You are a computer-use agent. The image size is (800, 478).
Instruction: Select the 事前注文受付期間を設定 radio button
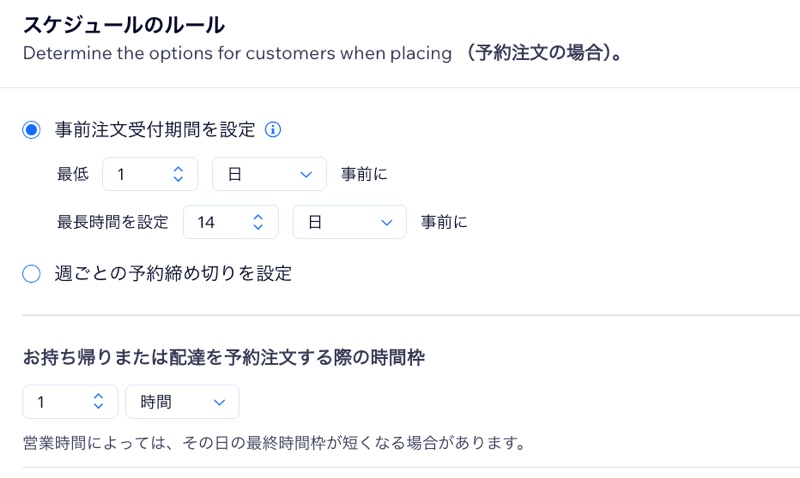tap(31, 129)
